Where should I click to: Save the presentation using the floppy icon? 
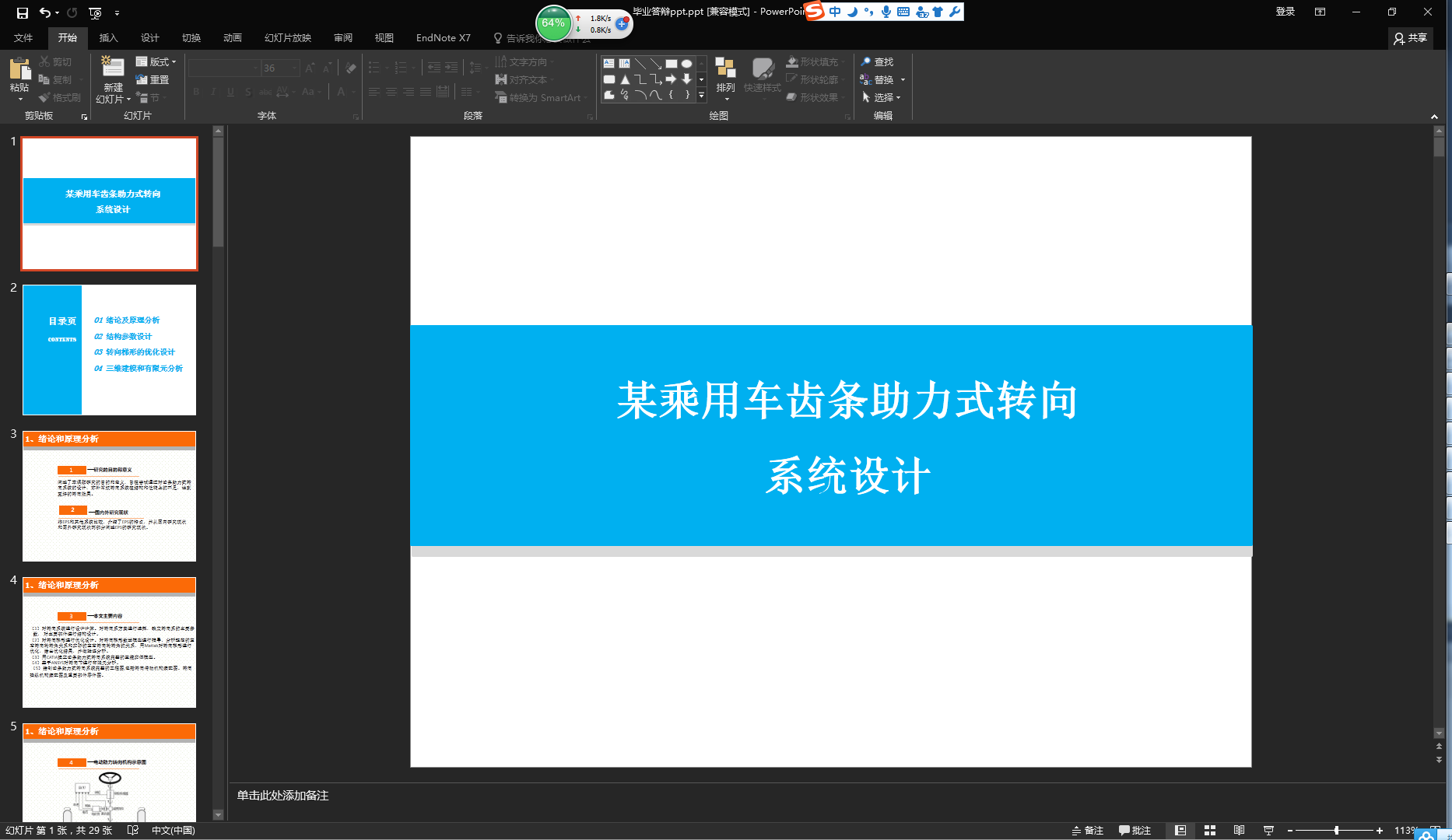pyautogui.click(x=23, y=12)
